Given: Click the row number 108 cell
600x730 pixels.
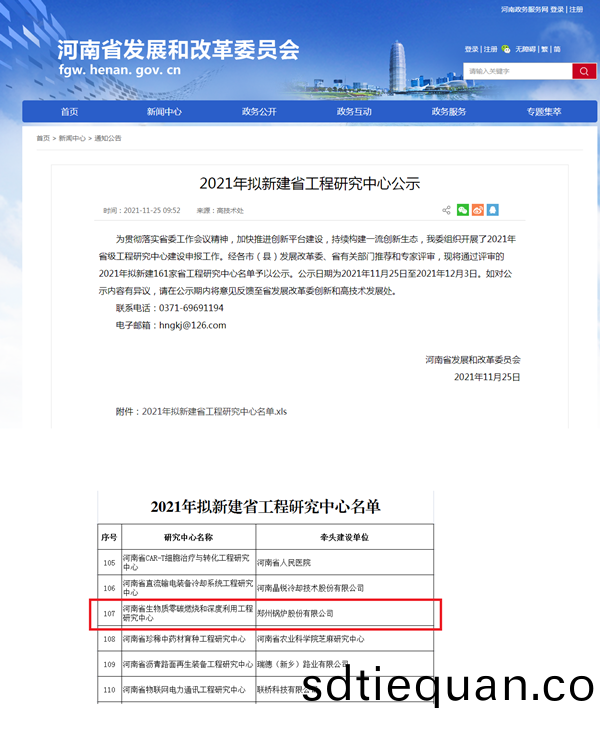Looking at the screenshot, I should click(x=109, y=639).
